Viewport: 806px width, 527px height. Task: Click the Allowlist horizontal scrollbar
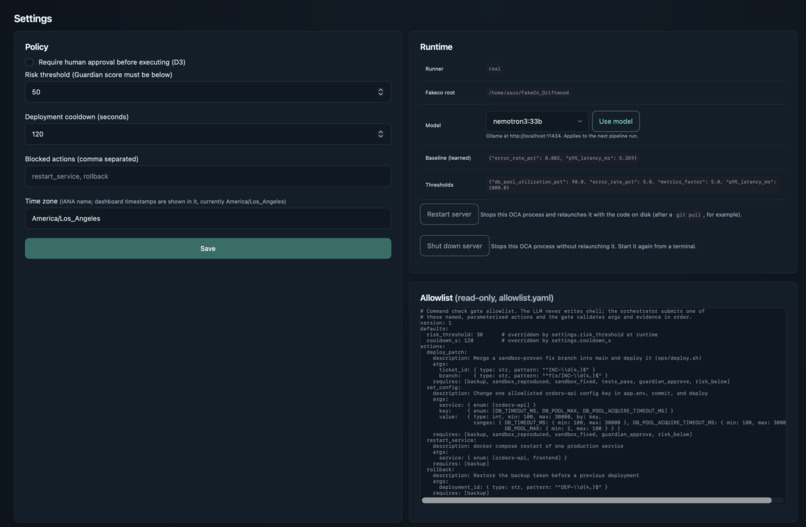(x=596, y=500)
